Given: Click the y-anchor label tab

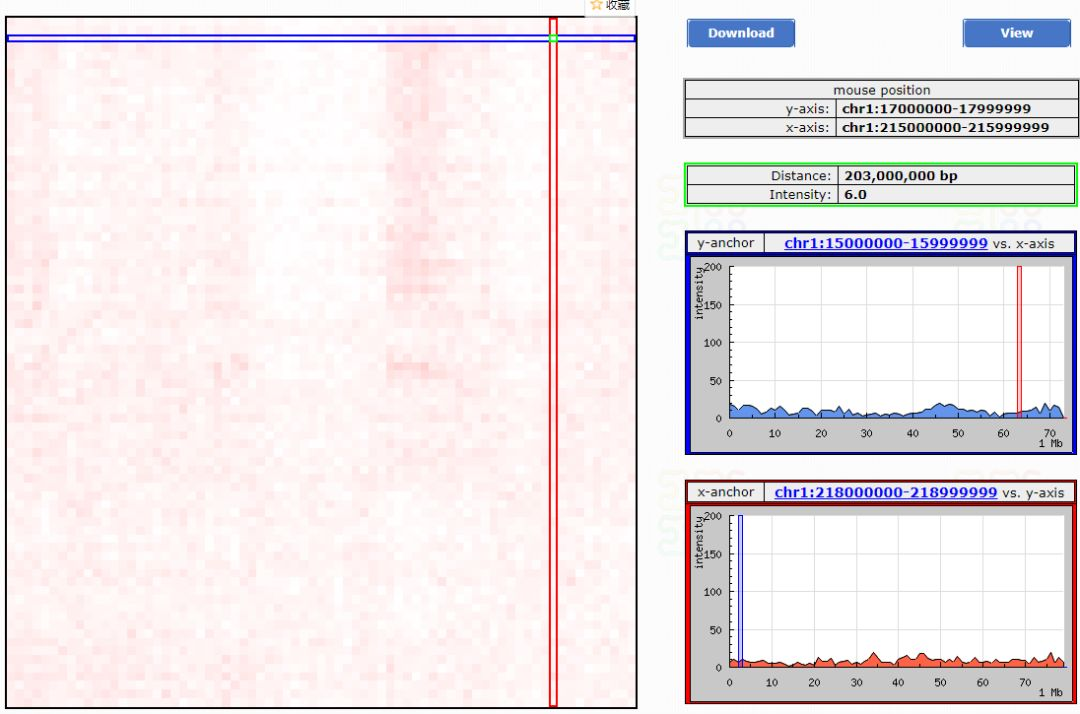Looking at the screenshot, I should [724, 243].
